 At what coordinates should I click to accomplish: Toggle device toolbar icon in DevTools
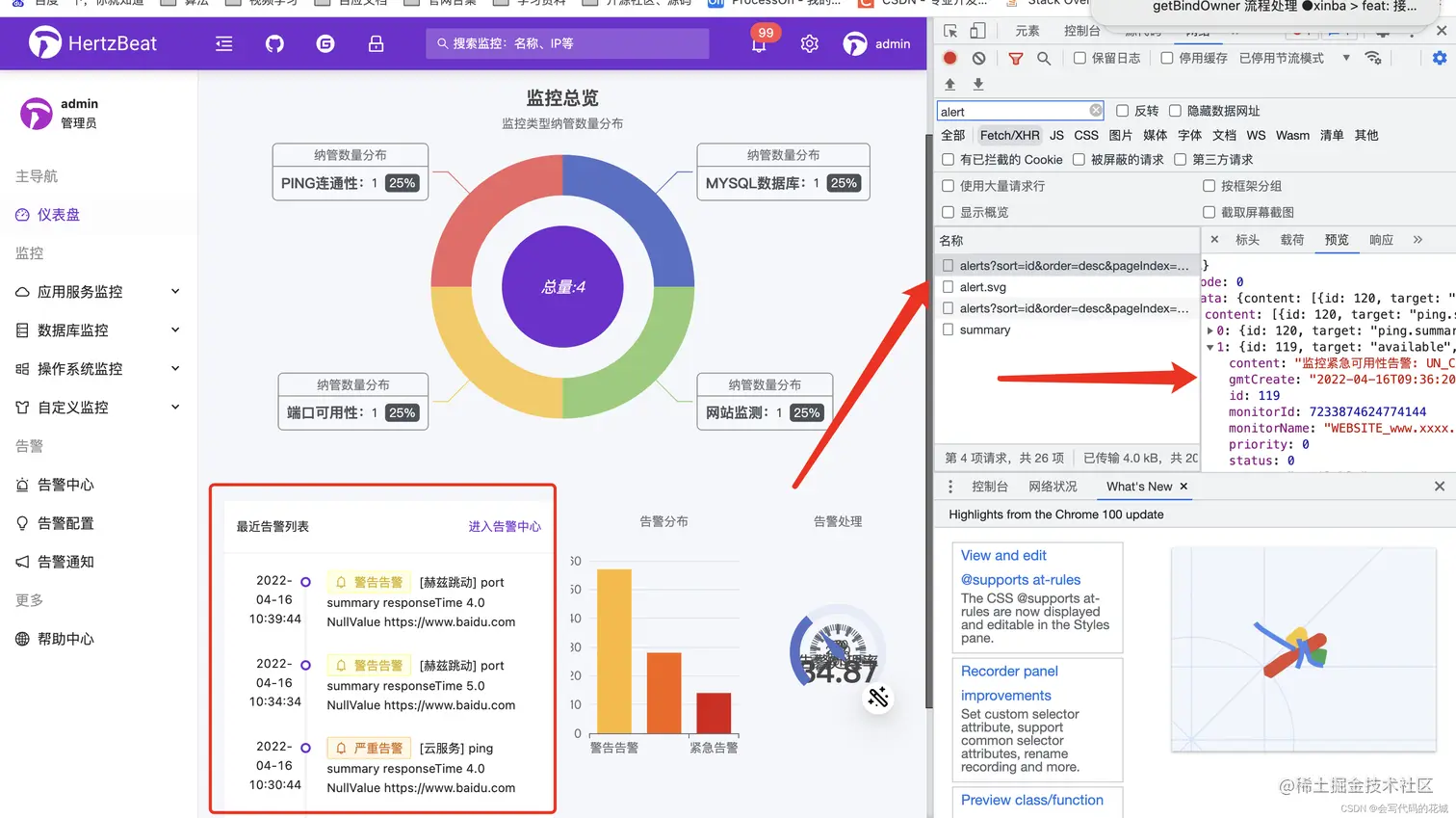pos(977,31)
